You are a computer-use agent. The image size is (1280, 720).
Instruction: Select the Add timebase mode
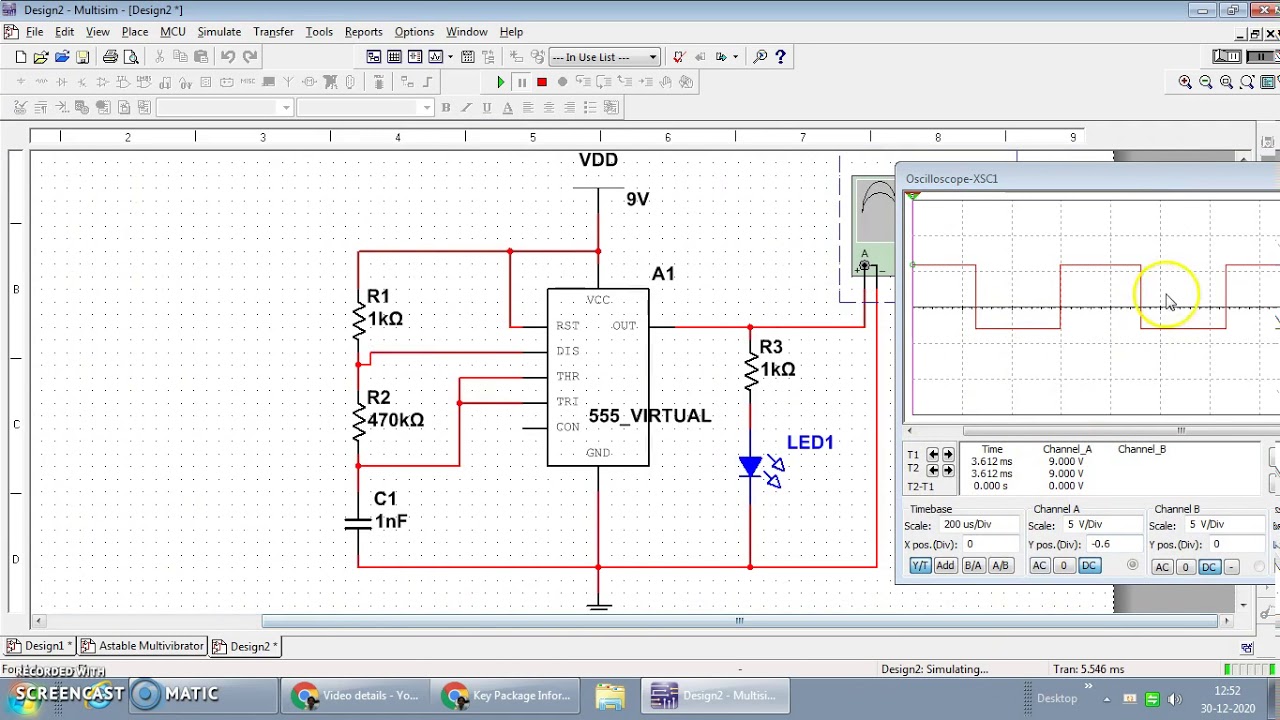946,566
